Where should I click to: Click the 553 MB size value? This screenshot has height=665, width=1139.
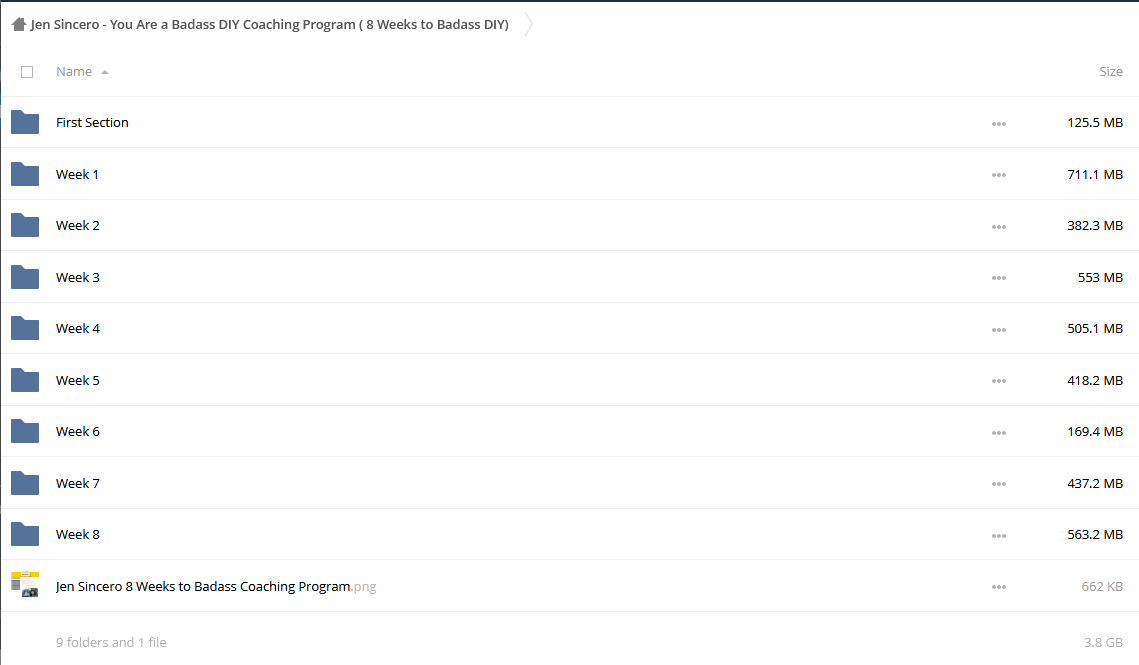pos(1101,277)
